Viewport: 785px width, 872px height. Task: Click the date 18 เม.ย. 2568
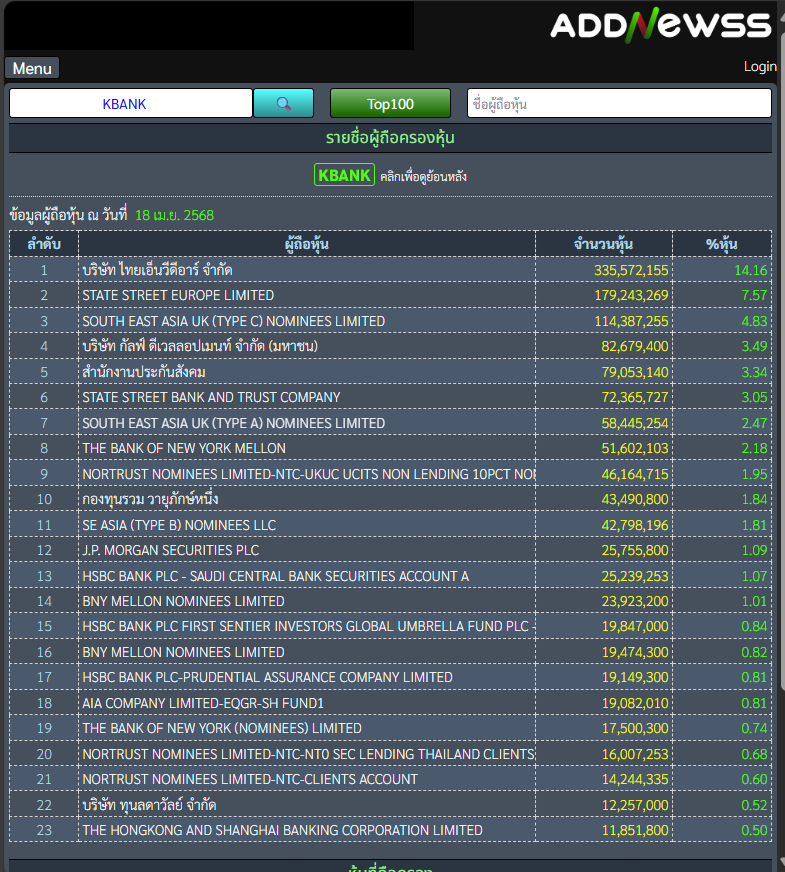175,215
